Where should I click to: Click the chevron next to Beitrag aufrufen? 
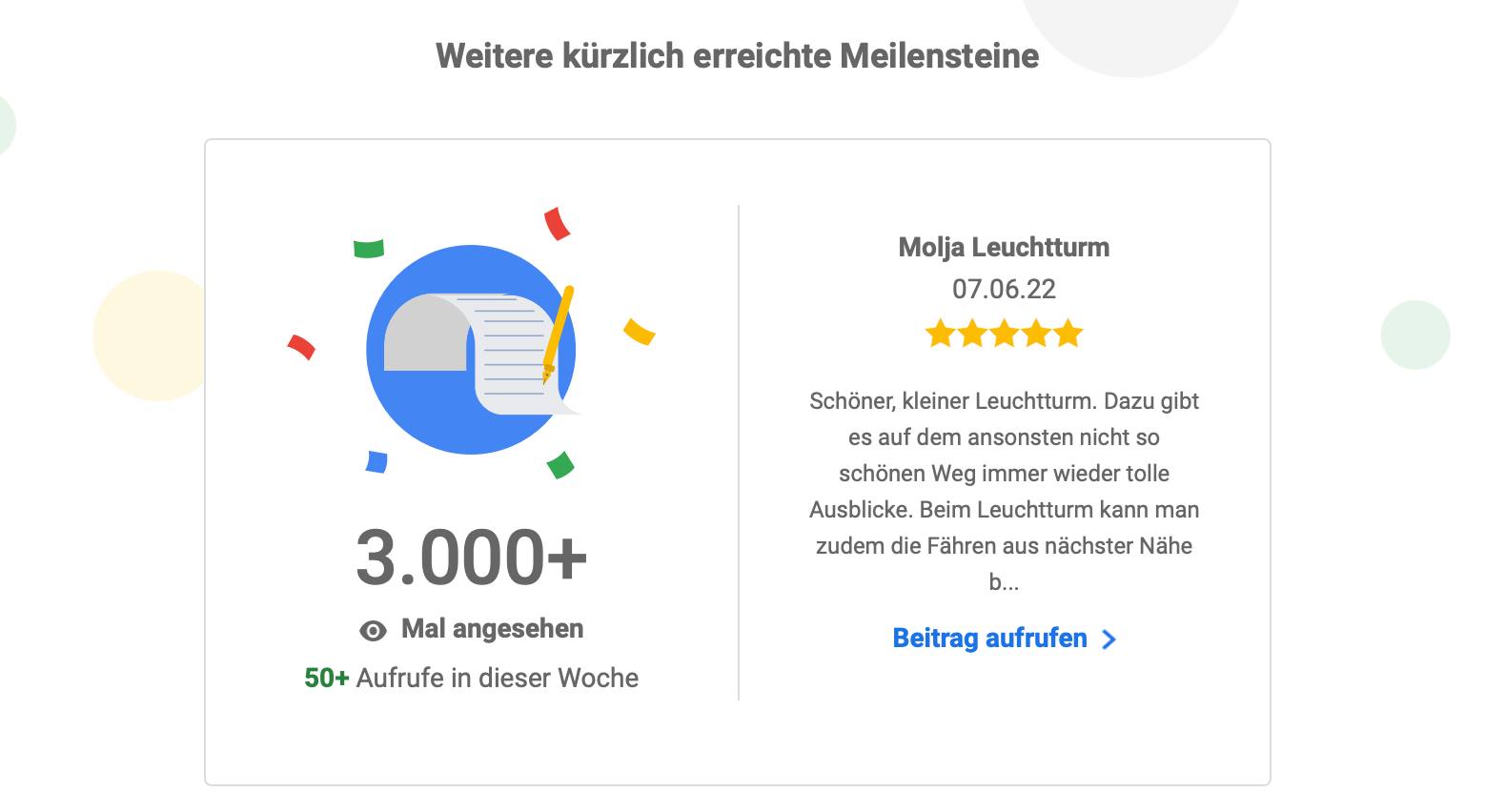1109,639
